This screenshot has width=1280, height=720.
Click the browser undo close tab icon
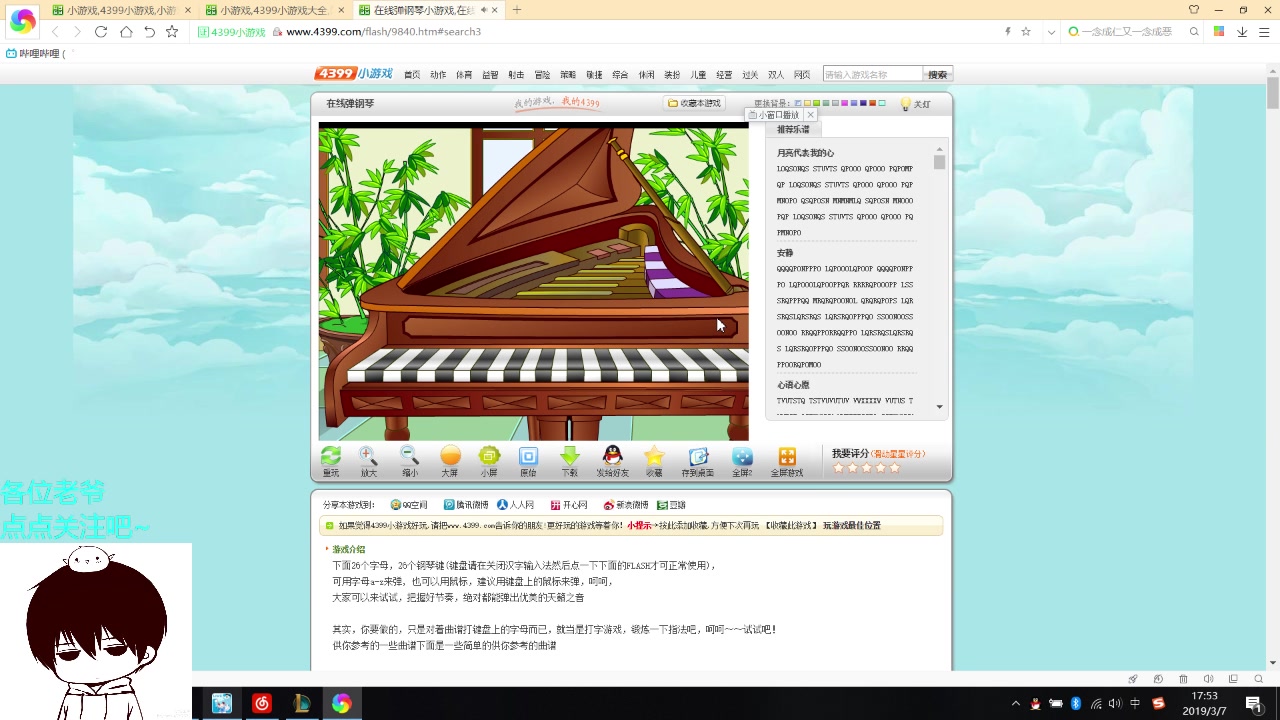tap(149, 32)
